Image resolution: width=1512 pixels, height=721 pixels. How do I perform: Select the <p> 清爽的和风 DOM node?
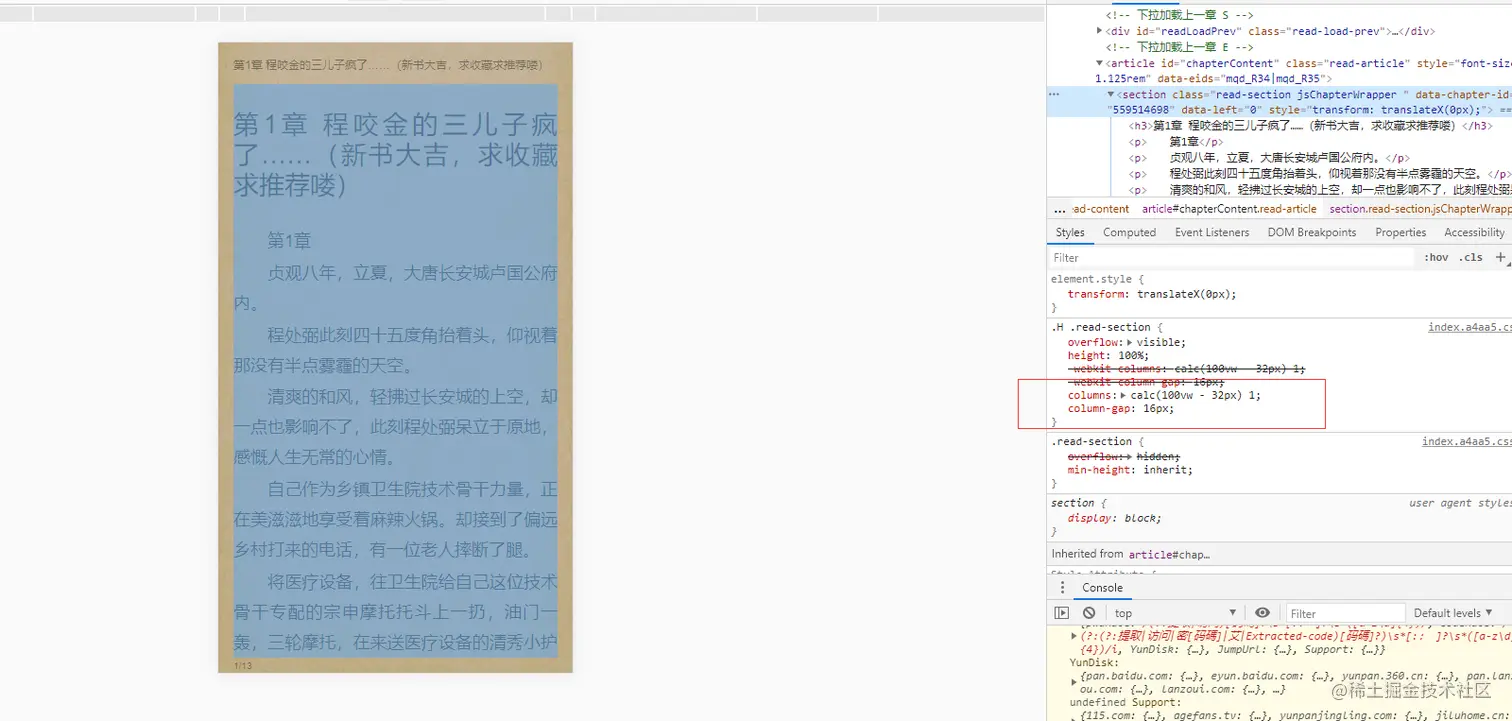pos(1320,189)
